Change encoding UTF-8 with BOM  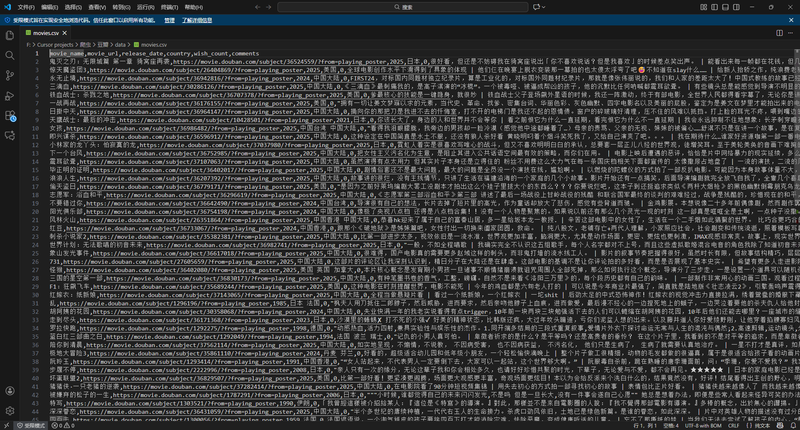(x=704, y=425)
